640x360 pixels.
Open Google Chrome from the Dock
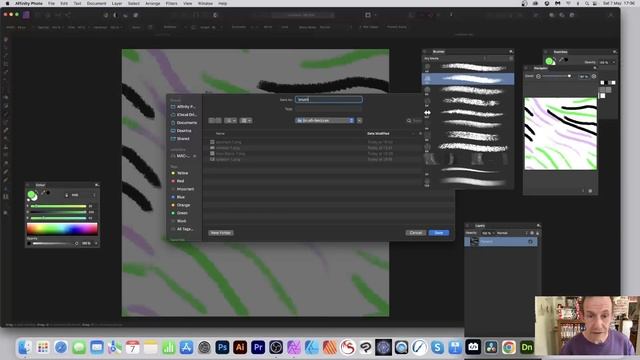[509, 347]
